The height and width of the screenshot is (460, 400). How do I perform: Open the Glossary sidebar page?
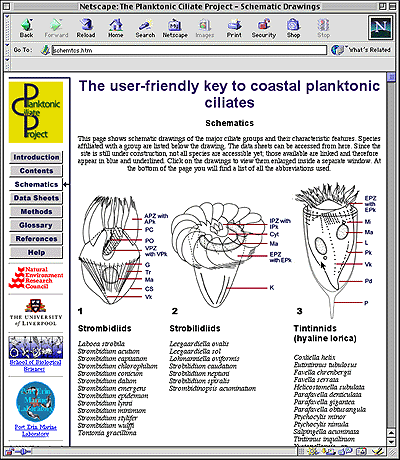click(x=36, y=225)
